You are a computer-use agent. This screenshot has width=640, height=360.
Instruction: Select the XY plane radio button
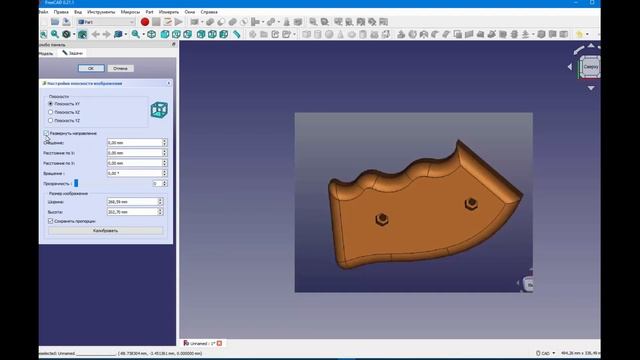tap(51, 104)
